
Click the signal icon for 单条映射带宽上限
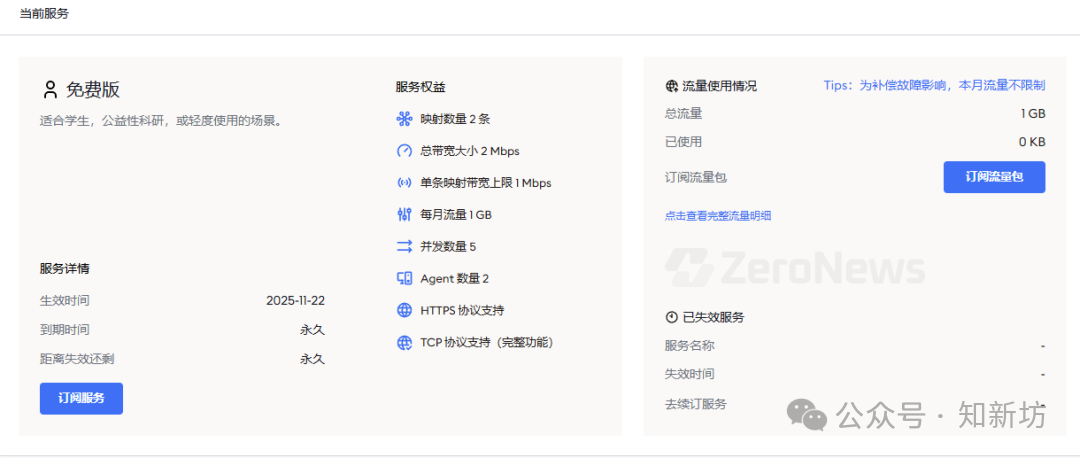click(404, 183)
